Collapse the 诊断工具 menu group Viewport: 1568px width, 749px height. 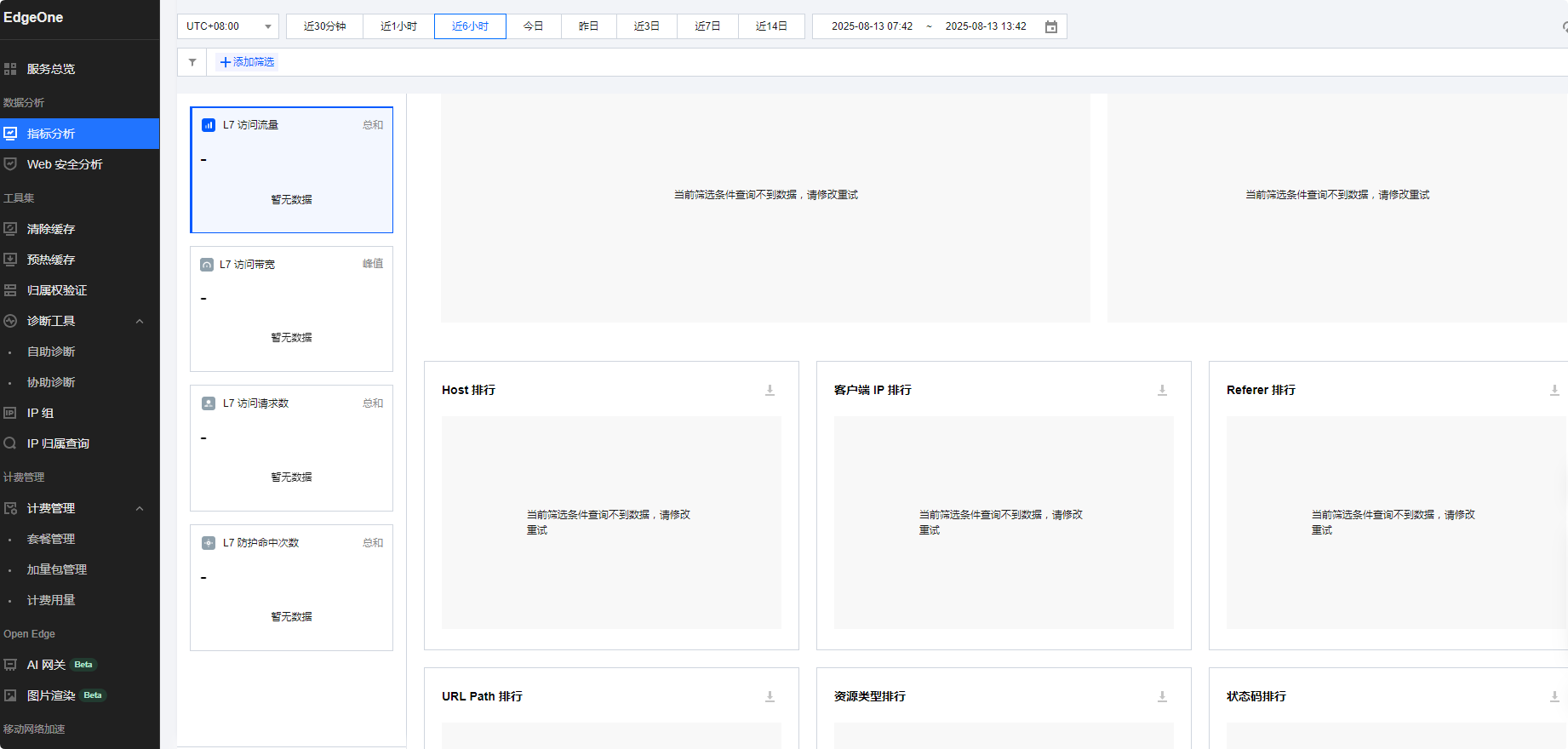[140, 321]
